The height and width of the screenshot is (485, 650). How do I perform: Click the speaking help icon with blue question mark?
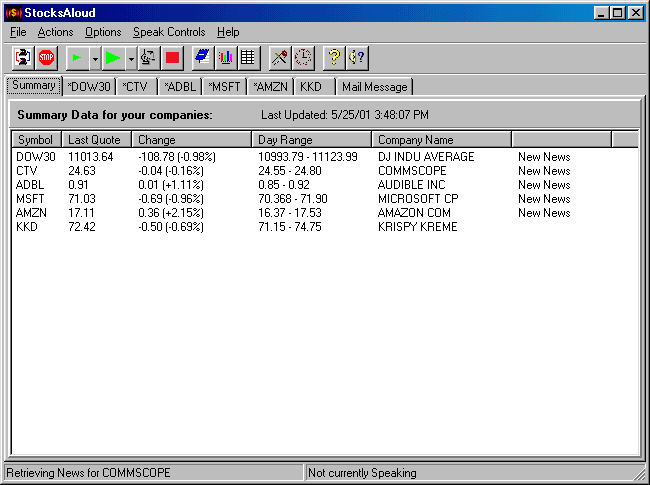(357, 57)
